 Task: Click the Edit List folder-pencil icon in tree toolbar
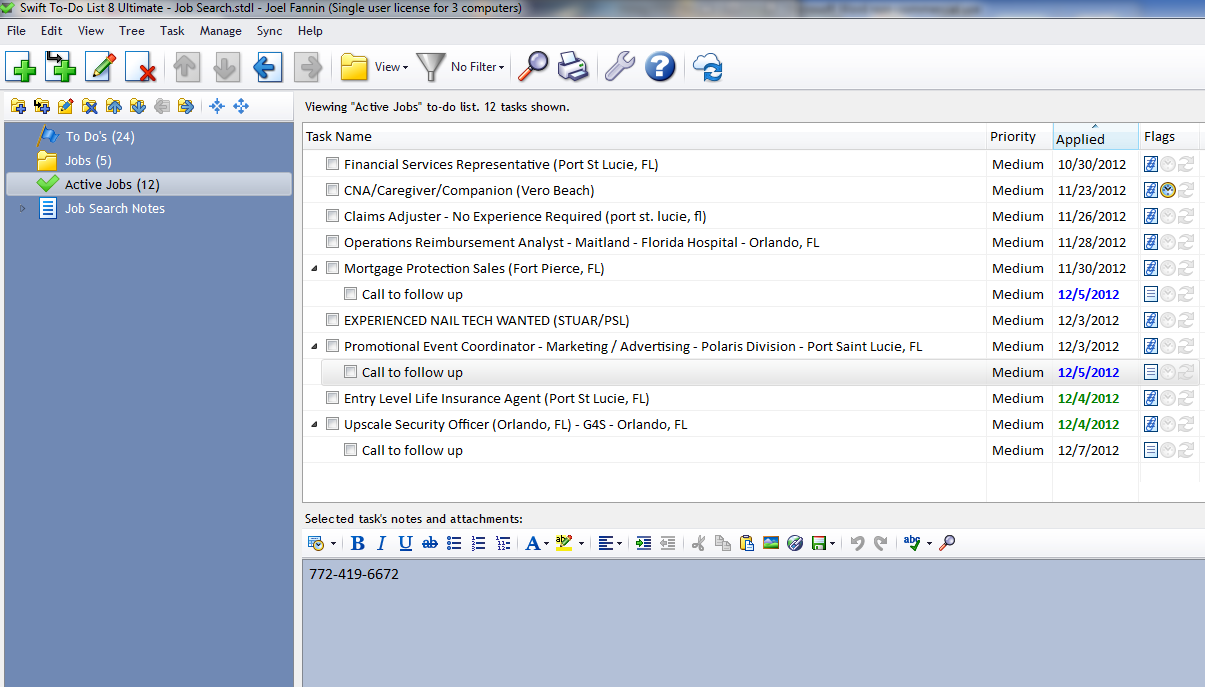pyautogui.click(x=66, y=106)
